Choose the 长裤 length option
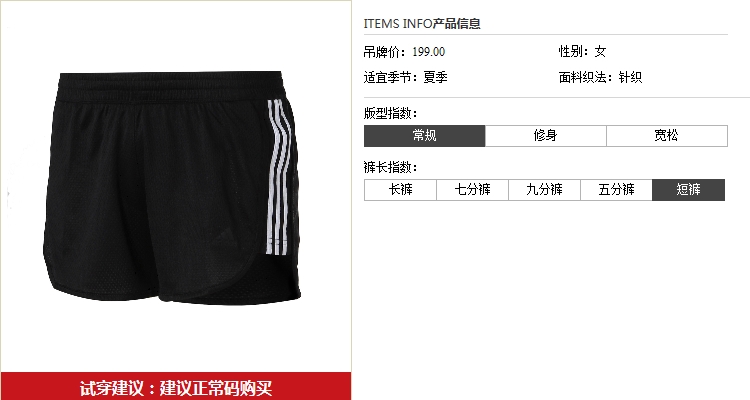Image resolution: width=750 pixels, height=400 pixels. click(400, 190)
